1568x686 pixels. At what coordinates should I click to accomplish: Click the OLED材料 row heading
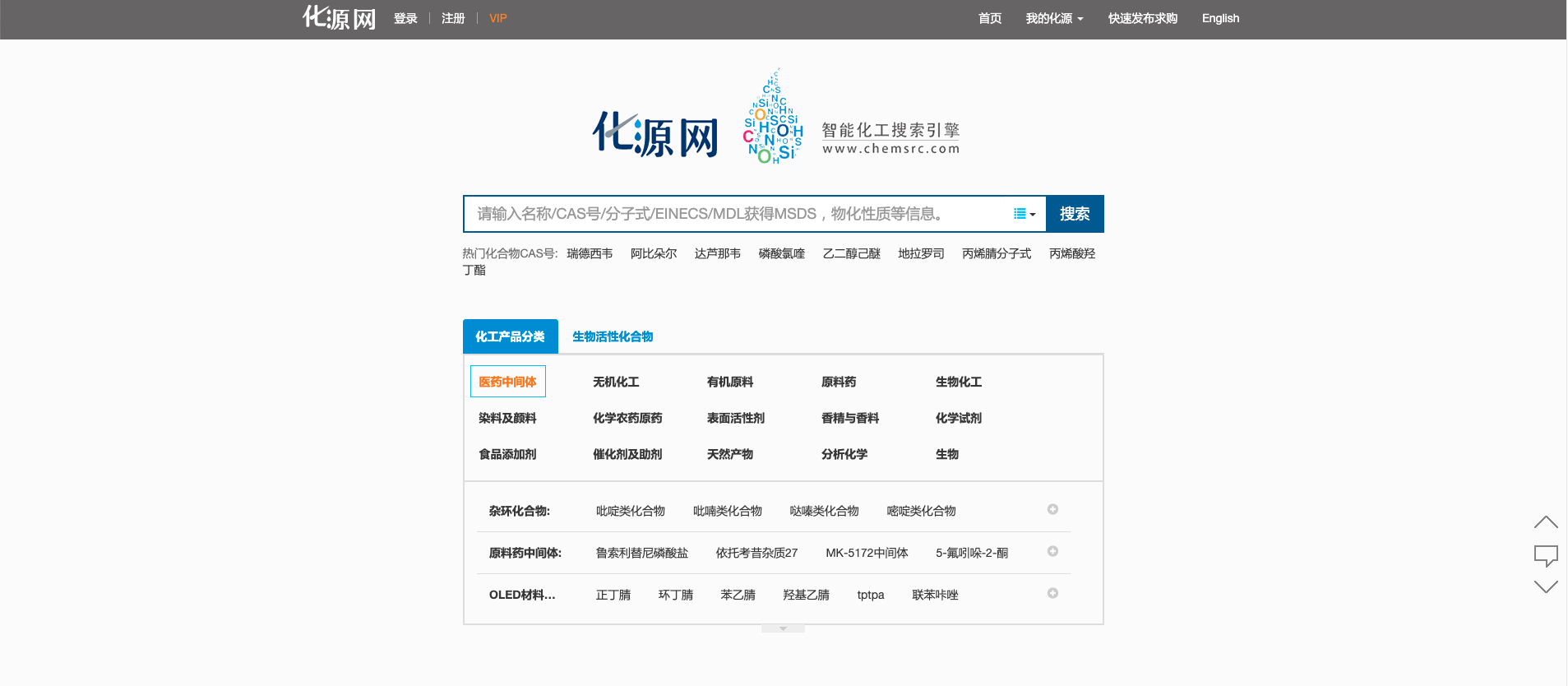(522, 595)
